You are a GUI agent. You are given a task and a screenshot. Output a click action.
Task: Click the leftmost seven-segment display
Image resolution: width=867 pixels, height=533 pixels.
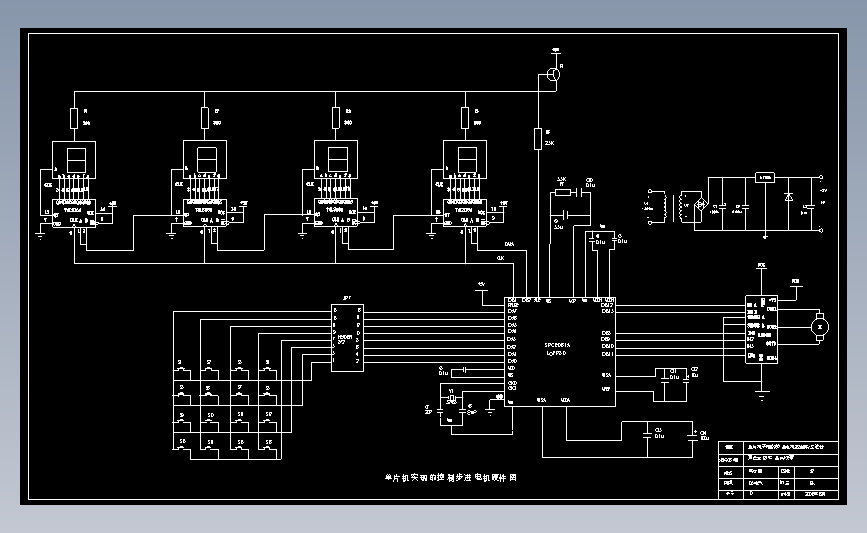point(74,160)
